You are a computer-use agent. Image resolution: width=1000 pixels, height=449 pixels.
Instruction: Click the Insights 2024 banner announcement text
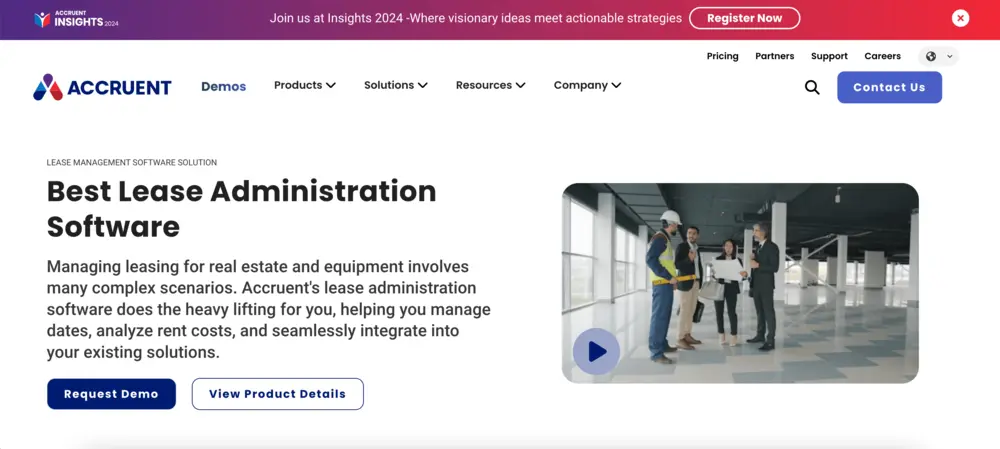click(x=476, y=18)
